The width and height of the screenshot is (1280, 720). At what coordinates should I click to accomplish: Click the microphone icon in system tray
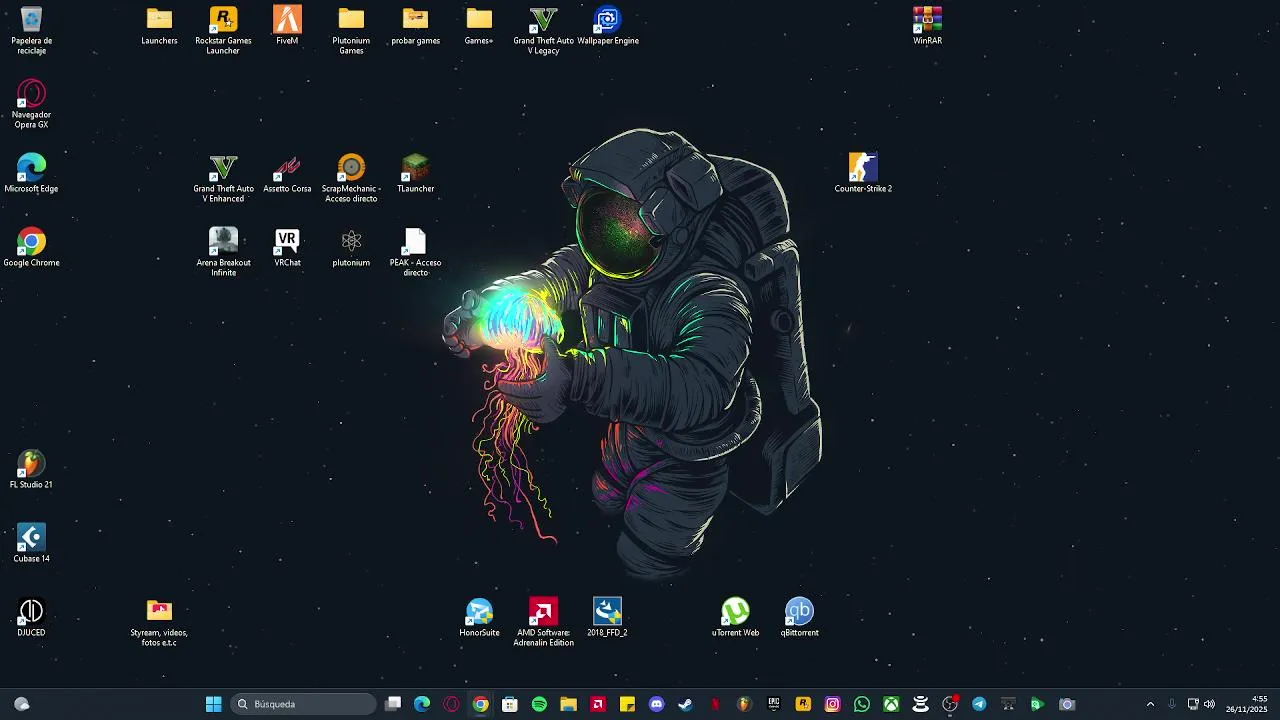click(x=1172, y=704)
